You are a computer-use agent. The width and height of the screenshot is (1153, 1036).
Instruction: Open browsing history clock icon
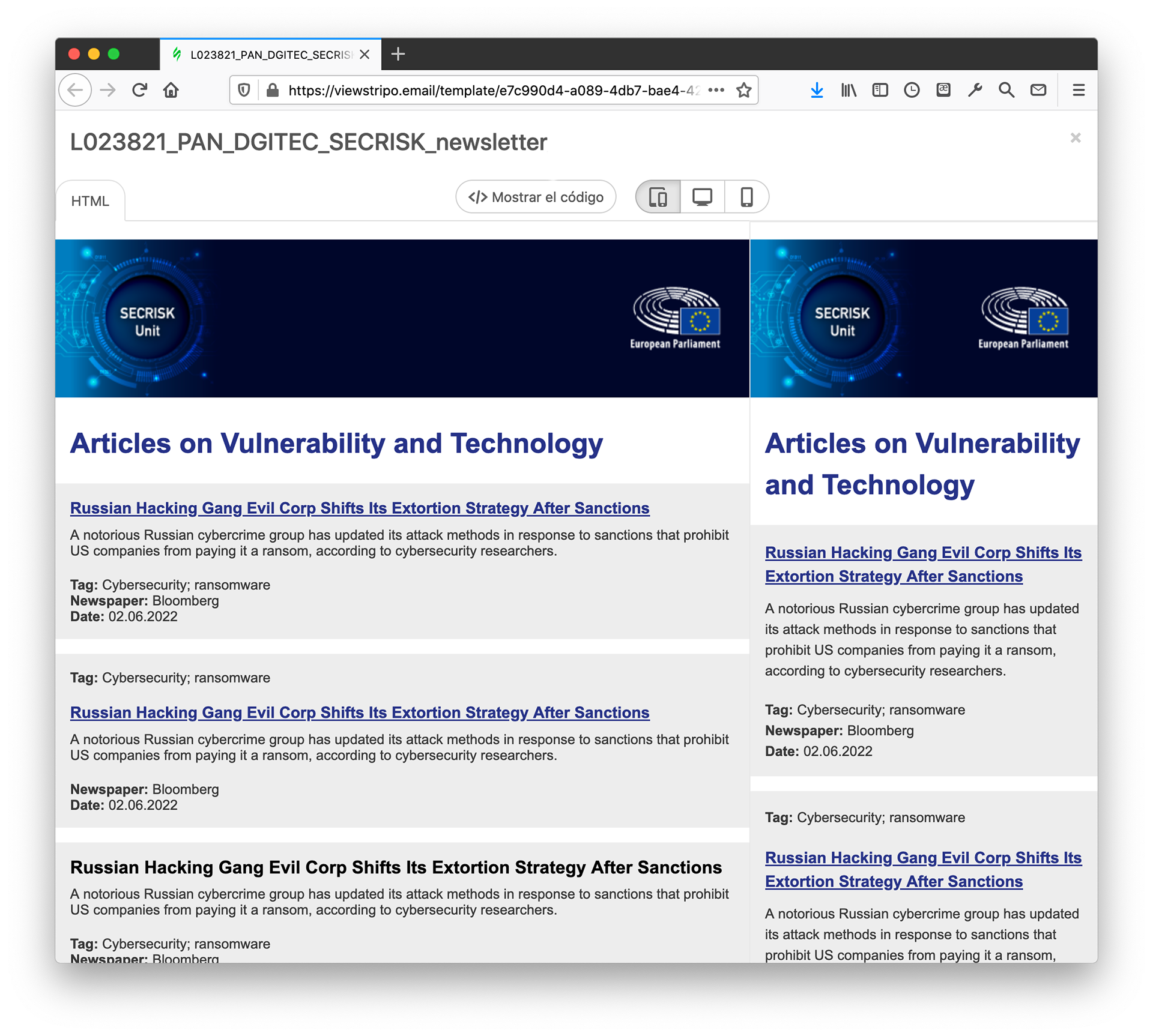912,90
